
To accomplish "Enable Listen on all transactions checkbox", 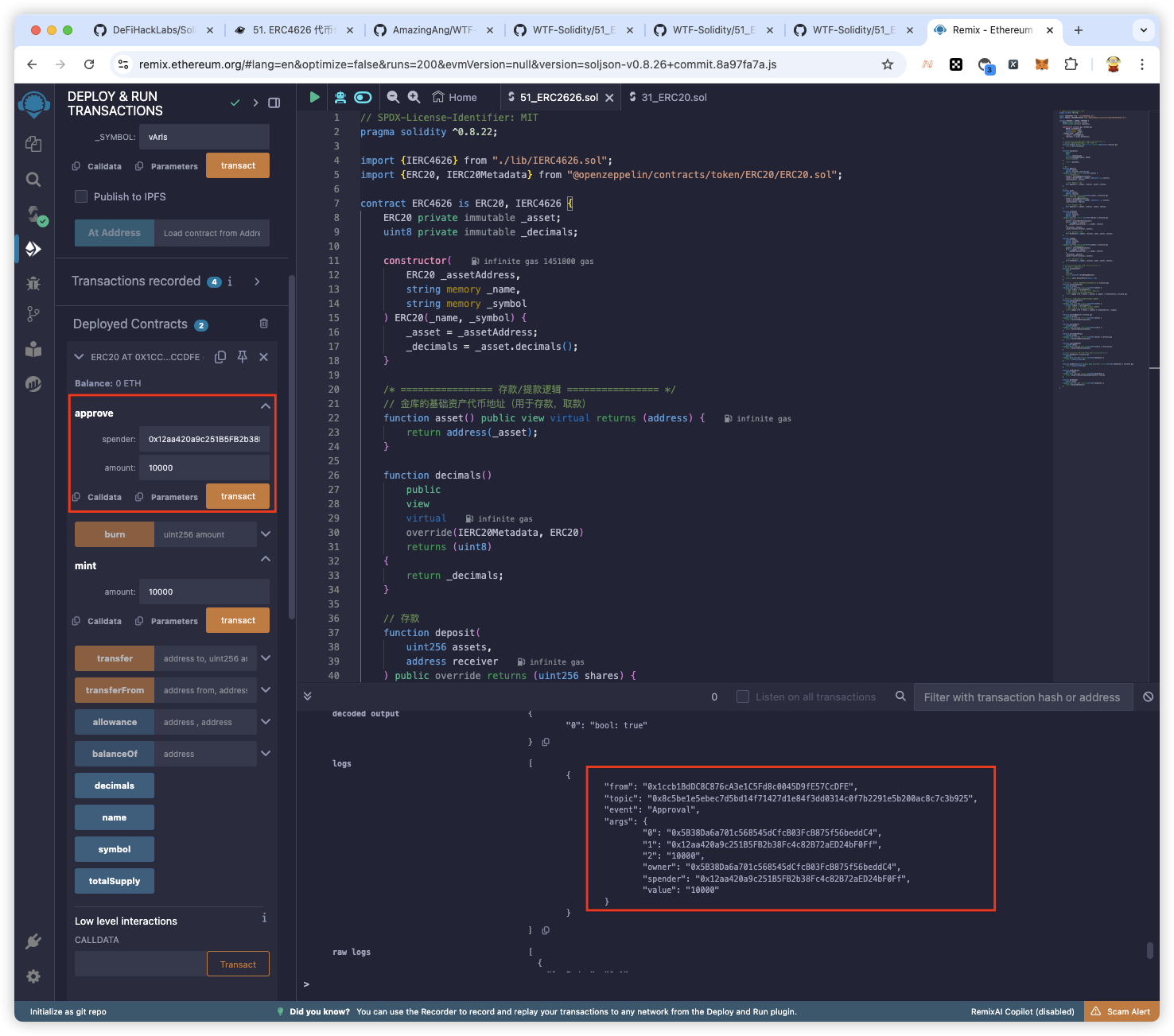I will pyautogui.click(x=743, y=696).
